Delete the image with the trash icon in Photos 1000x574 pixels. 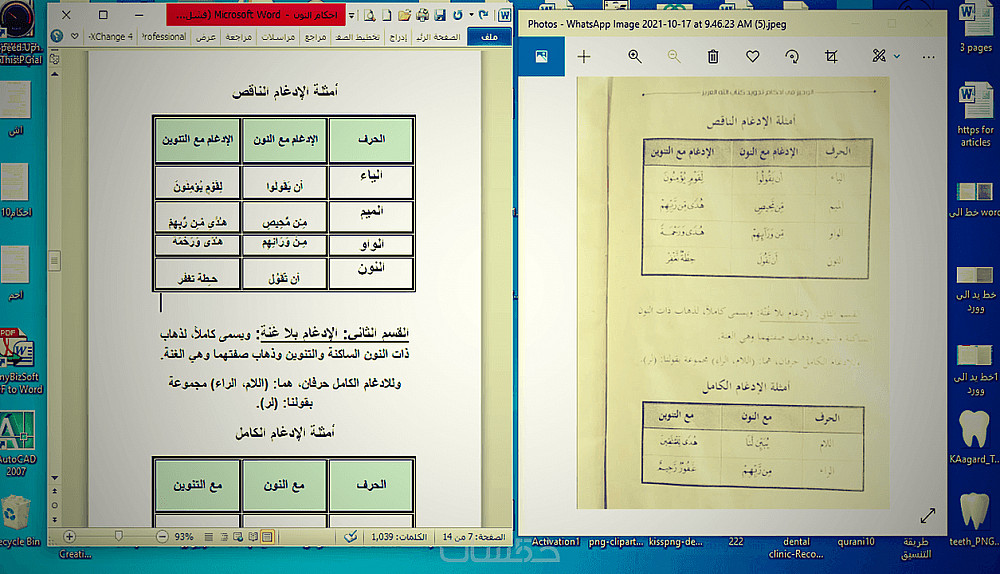[x=713, y=56]
